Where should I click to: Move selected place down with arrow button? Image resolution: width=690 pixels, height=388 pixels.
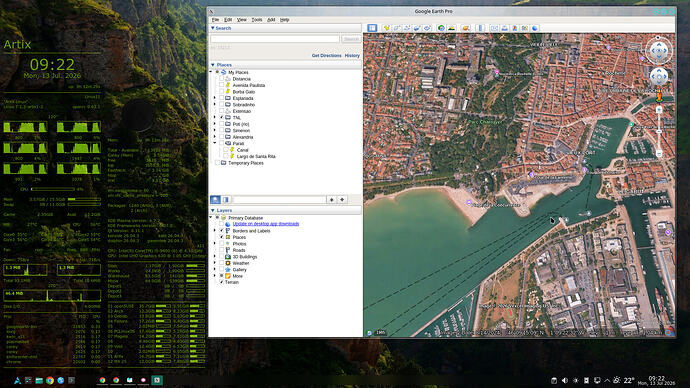[x=342, y=200]
